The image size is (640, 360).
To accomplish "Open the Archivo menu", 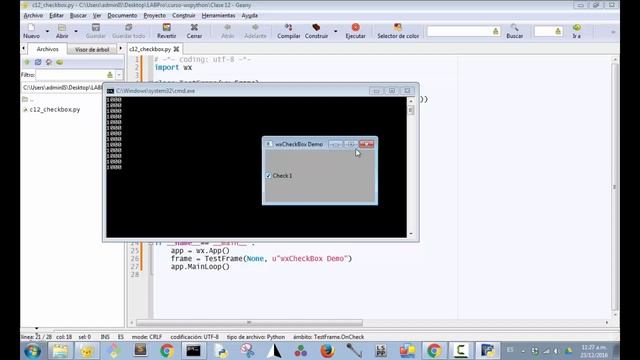I will coord(33,16).
